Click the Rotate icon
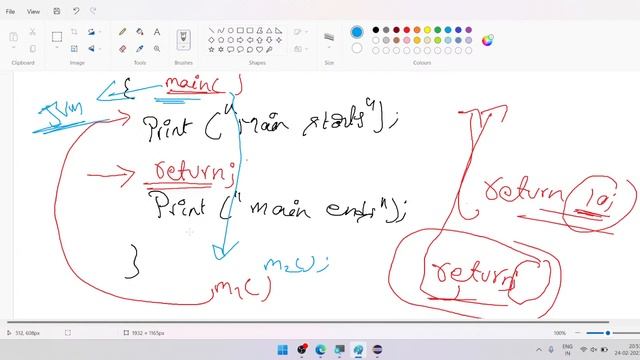The width and height of the screenshot is (640, 360). pyautogui.click(x=91, y=32)
